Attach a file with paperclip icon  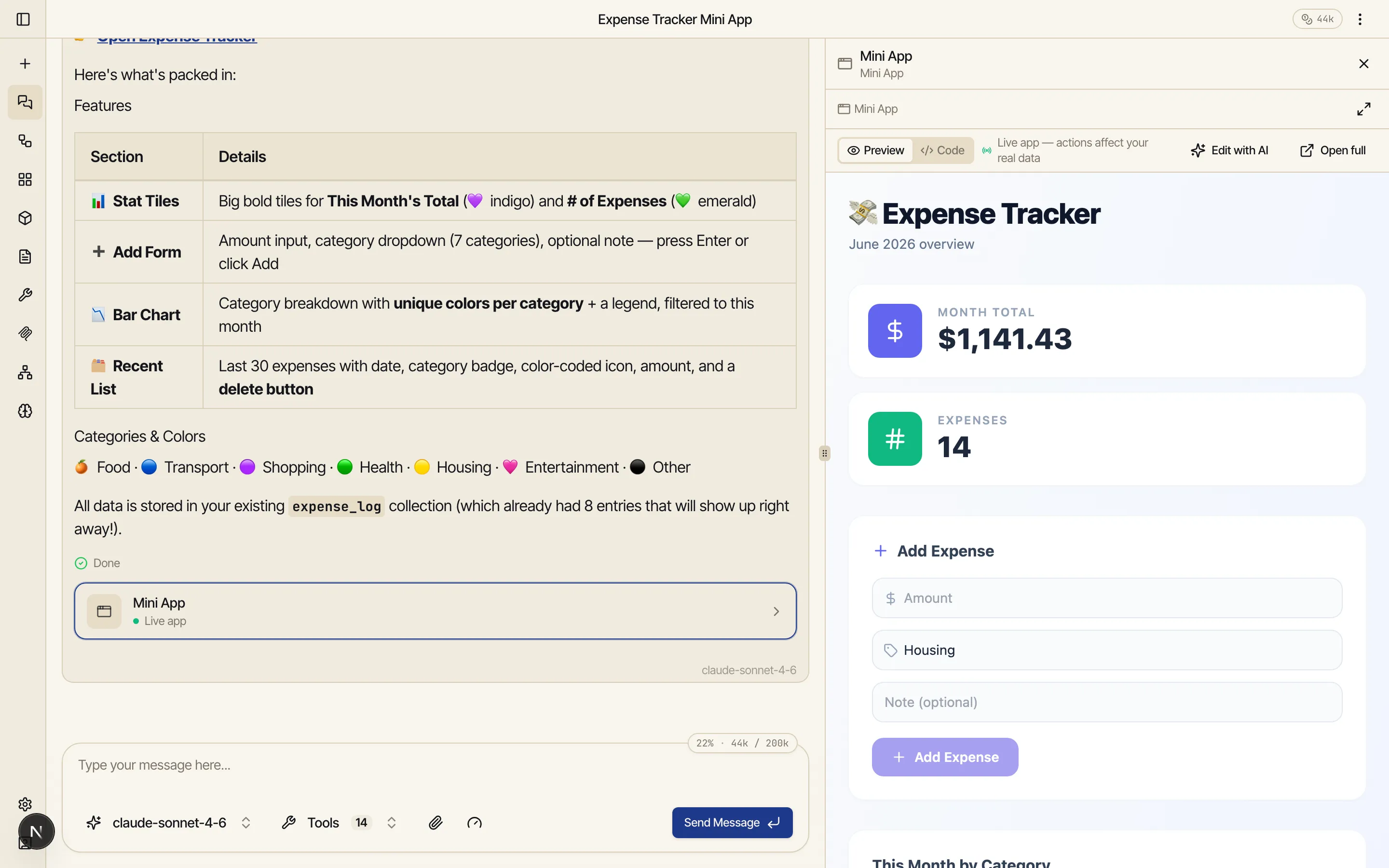(x=436, y=823)
